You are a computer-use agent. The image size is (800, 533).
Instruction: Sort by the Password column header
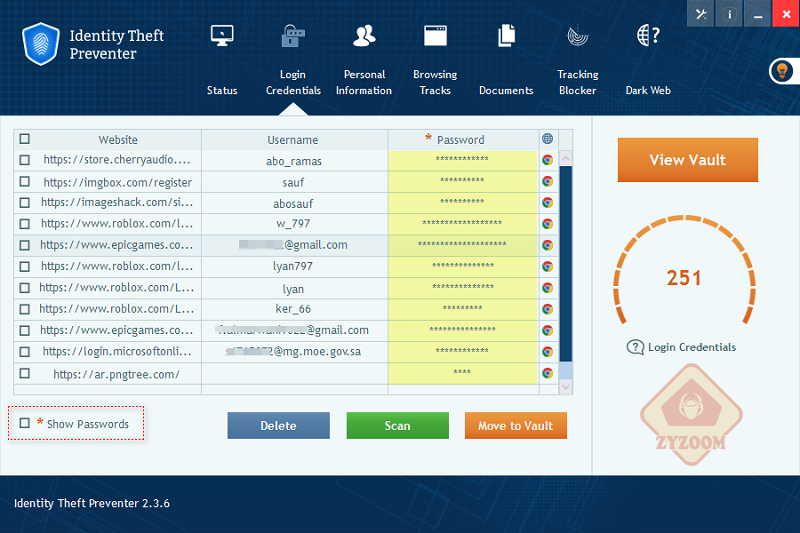pyautogui.click(x=461, y=139)
